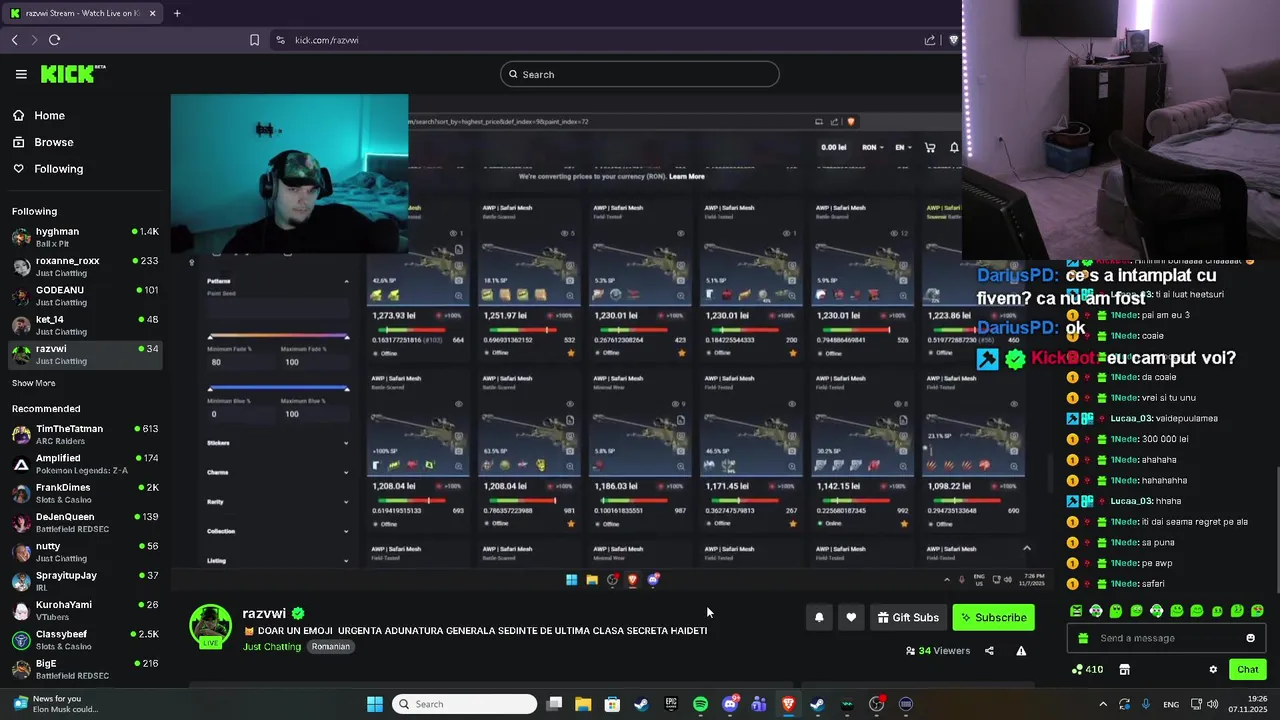Bookmark this page from the address bar
The height and width of the screenshot is (720, 1280).
pyautogui.click(x=254, y=40)
